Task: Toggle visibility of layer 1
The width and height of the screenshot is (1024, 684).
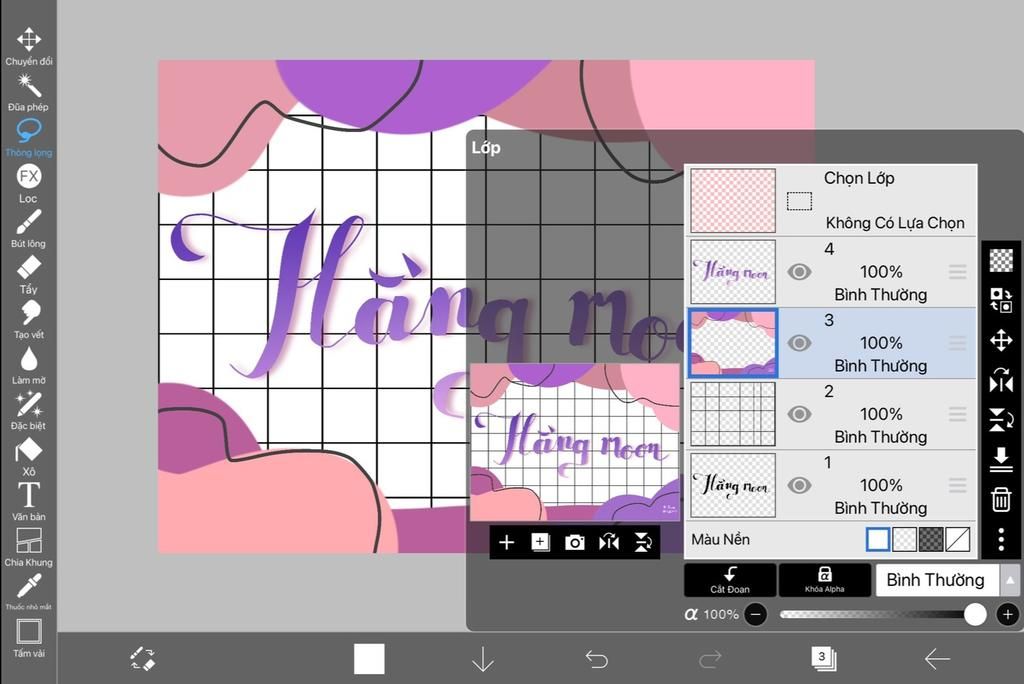Action: click(799, 485)
